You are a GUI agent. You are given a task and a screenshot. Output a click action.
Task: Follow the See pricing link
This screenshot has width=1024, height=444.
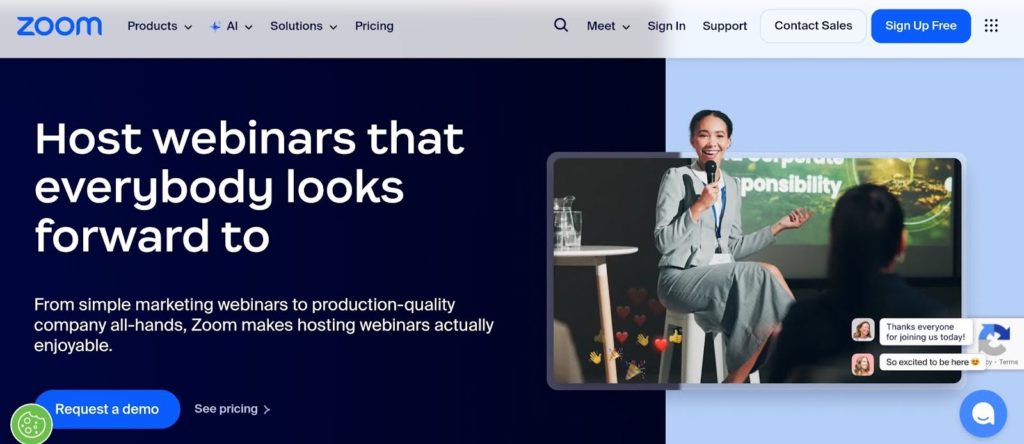pyautogui.click(x=226, y=409)
